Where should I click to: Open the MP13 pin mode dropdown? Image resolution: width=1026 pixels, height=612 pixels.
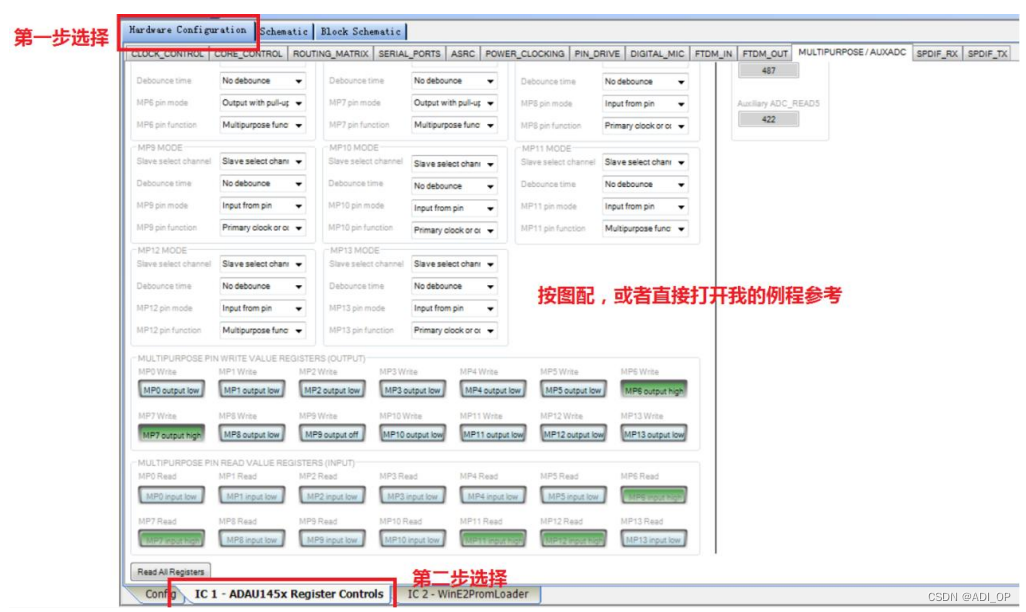pos(454,308)
